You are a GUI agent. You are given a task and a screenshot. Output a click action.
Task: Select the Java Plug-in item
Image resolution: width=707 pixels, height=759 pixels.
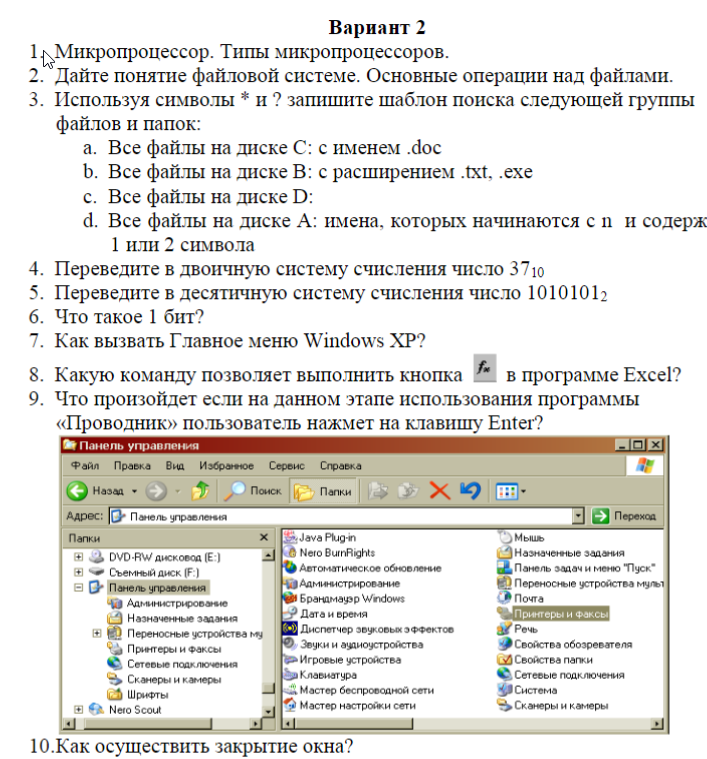[327, 537]
